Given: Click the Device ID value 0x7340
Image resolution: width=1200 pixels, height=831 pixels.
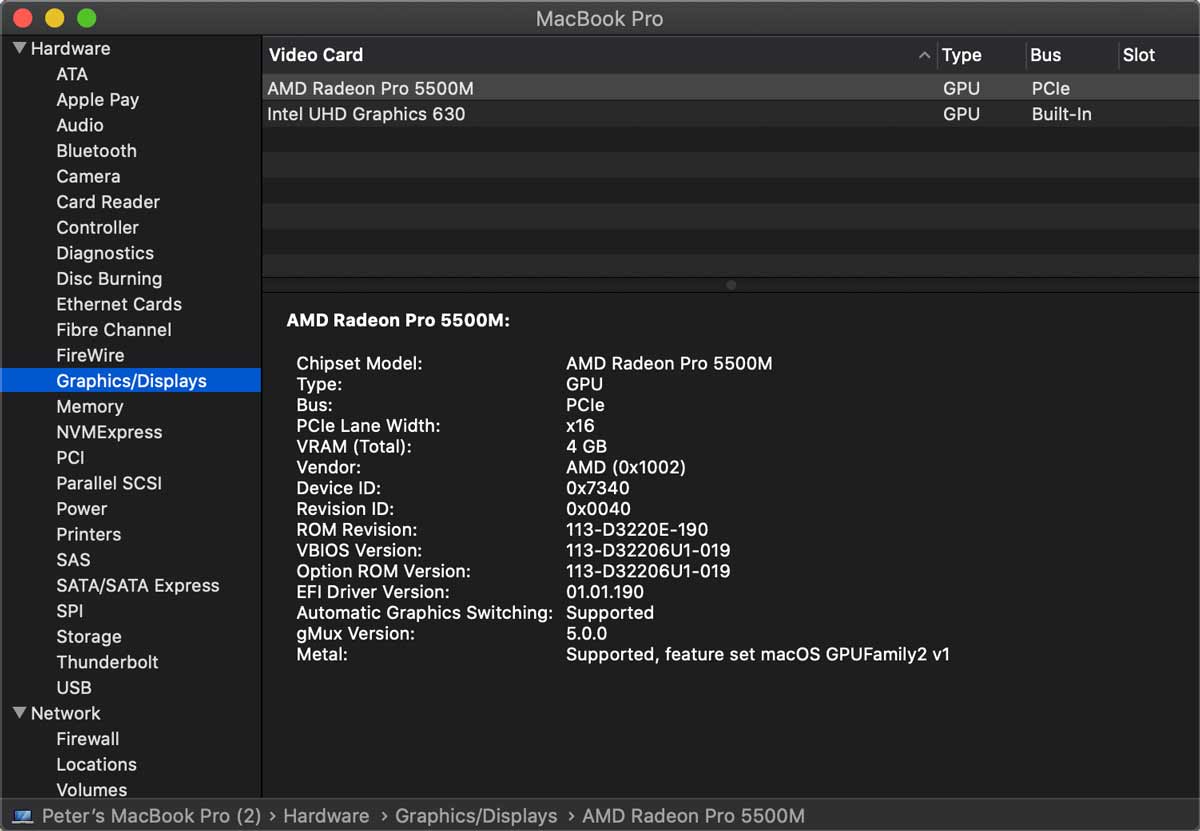Looking at the screenshot, I should (598, 488).
